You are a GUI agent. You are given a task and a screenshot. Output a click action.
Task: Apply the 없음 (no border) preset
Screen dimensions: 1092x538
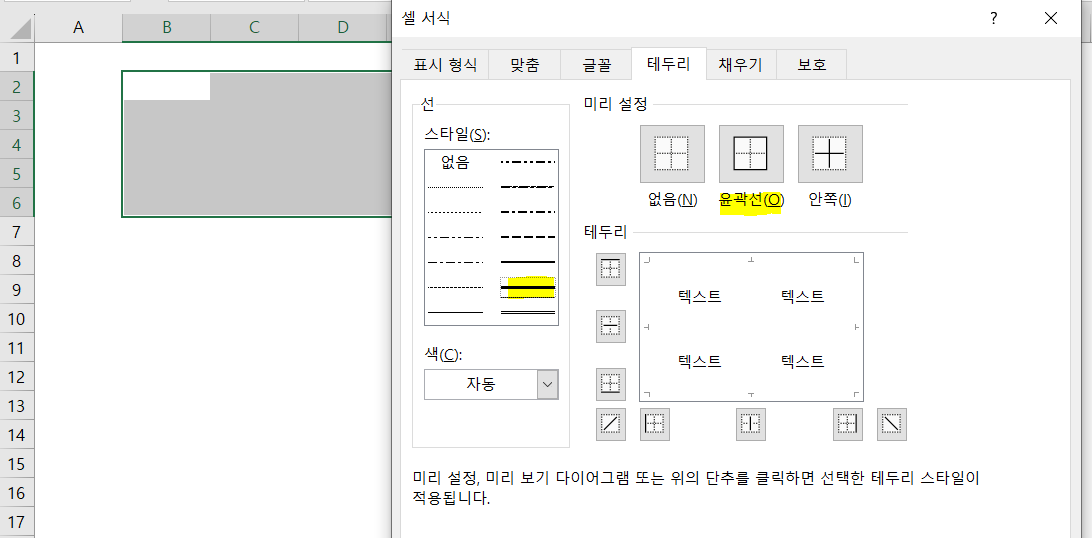pos(672,152)
